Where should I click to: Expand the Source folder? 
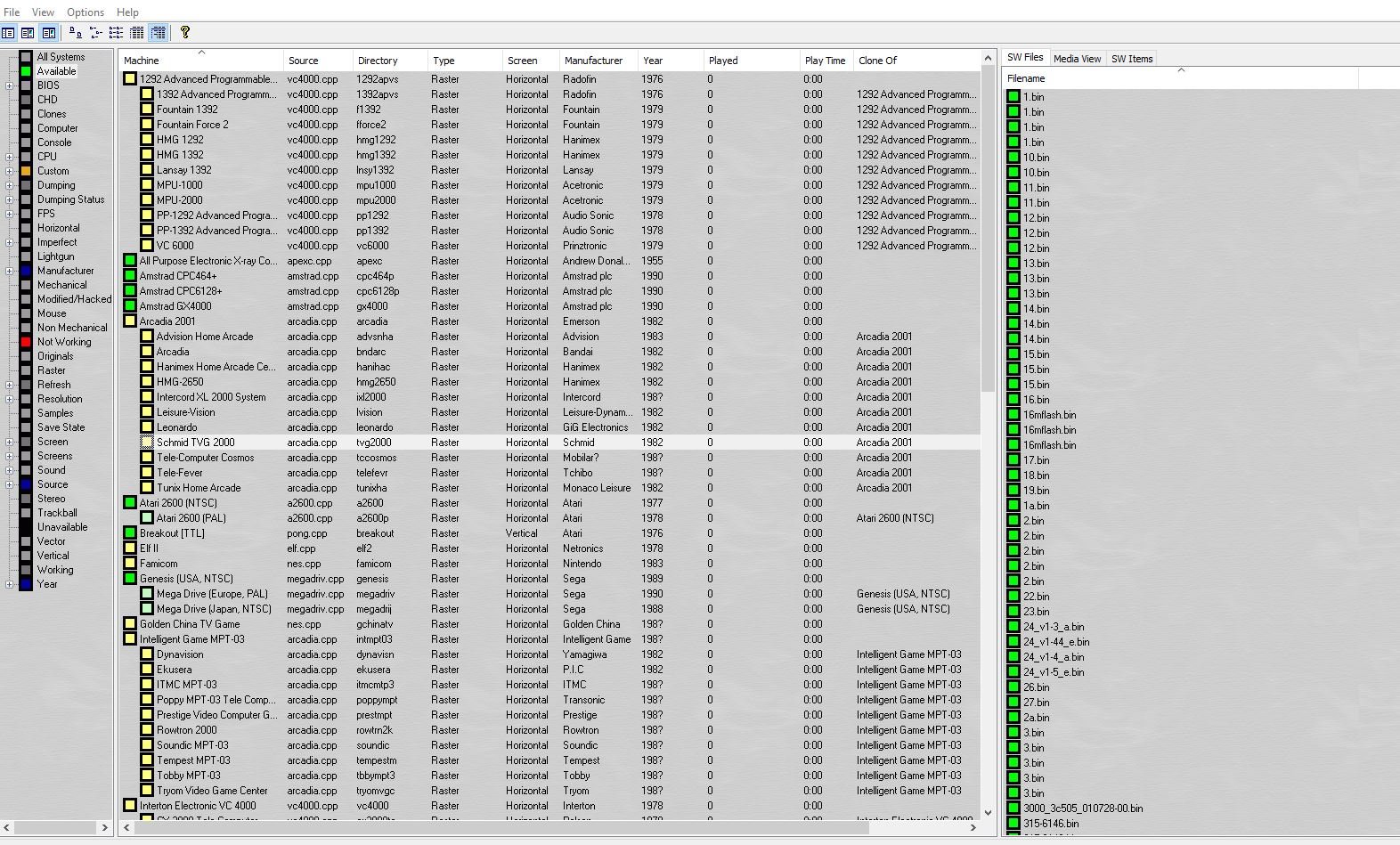(9, 484)
